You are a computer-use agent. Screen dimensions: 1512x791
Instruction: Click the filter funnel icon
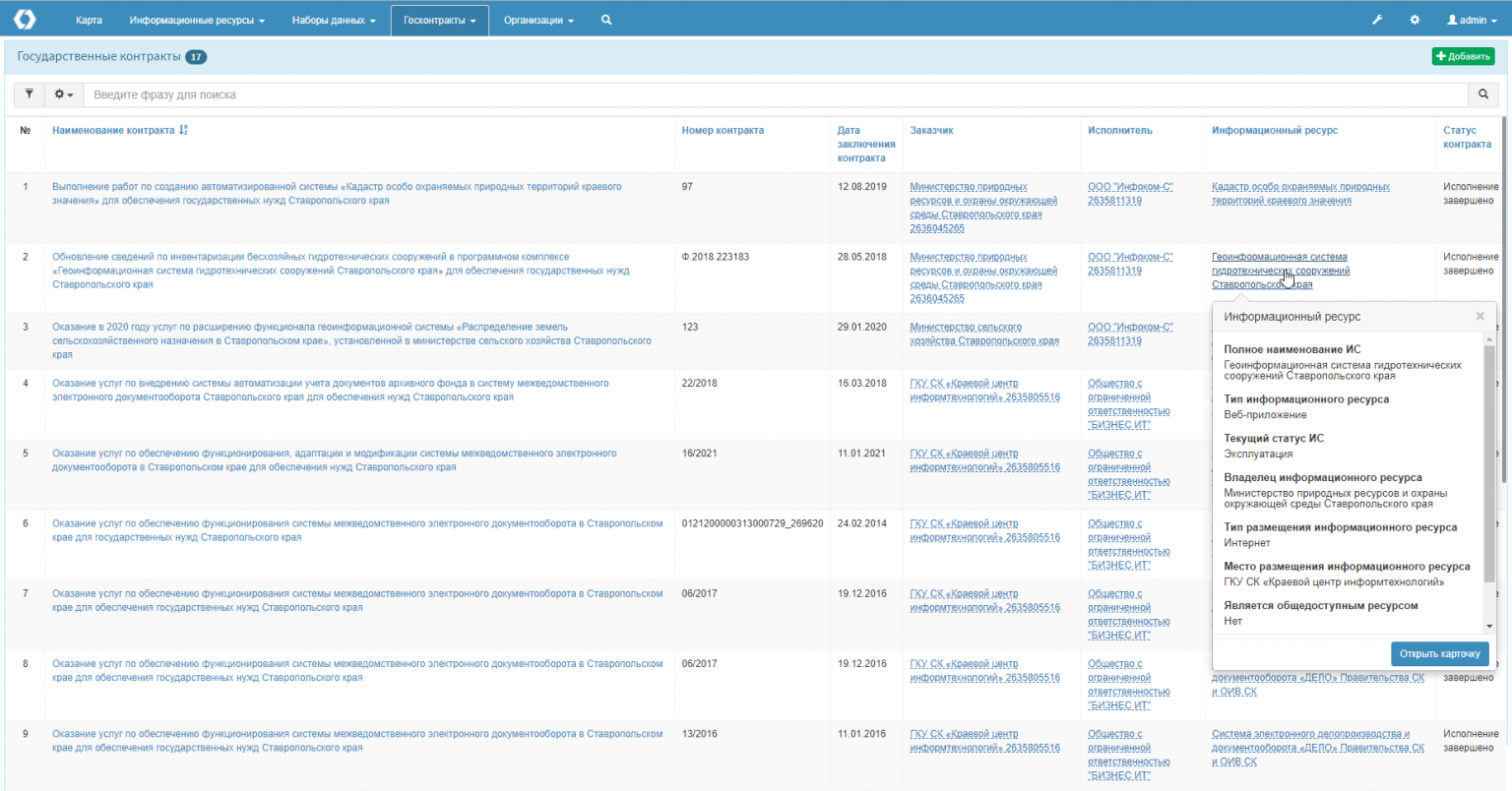(x=30, y=94)
